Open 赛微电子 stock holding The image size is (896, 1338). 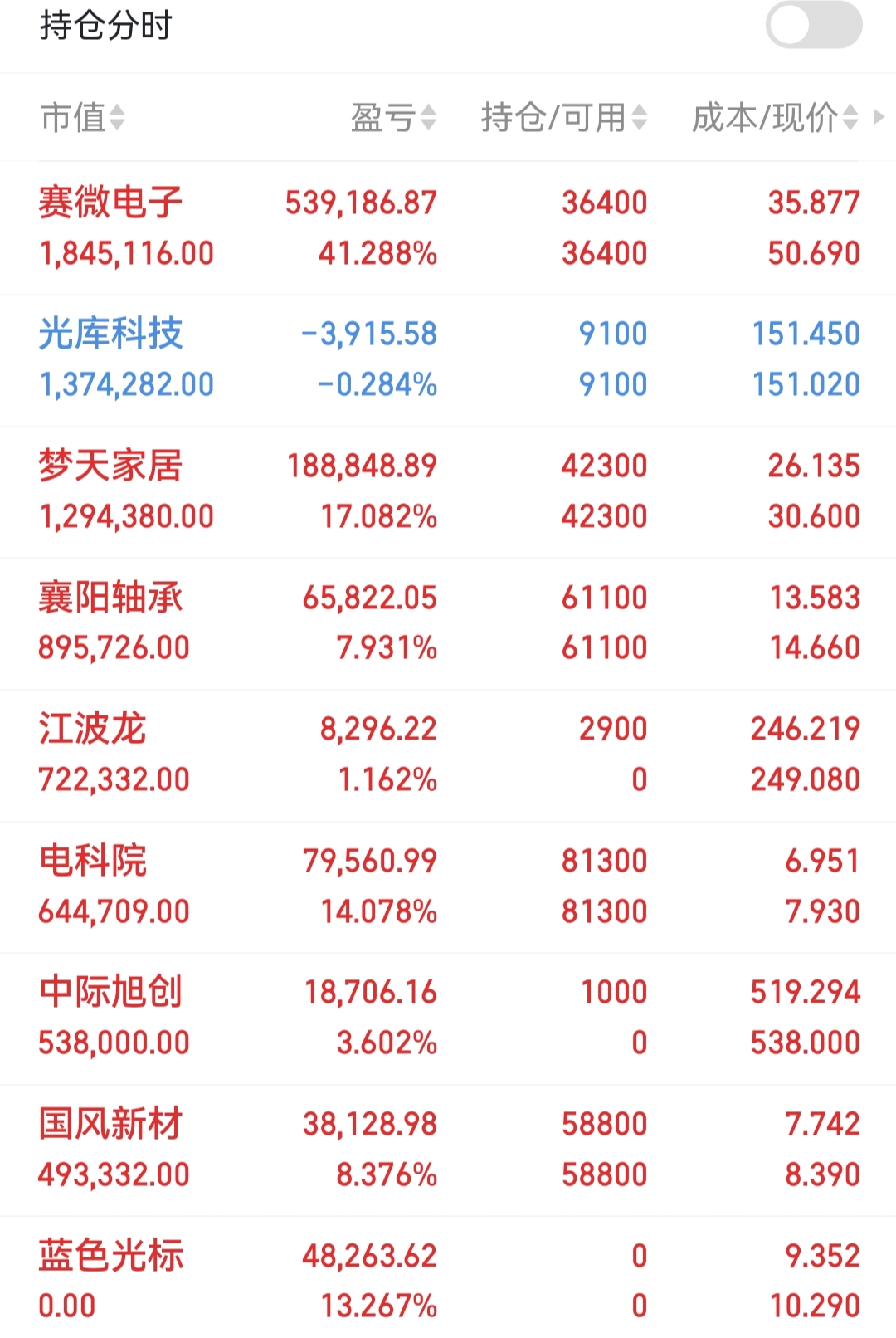[448, 228]
